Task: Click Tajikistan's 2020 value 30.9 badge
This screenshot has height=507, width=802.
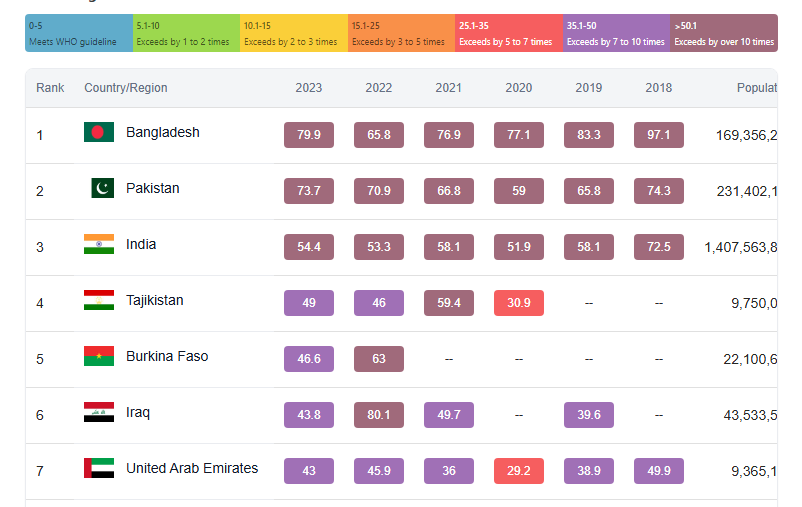Action: (x=519, y=303)
